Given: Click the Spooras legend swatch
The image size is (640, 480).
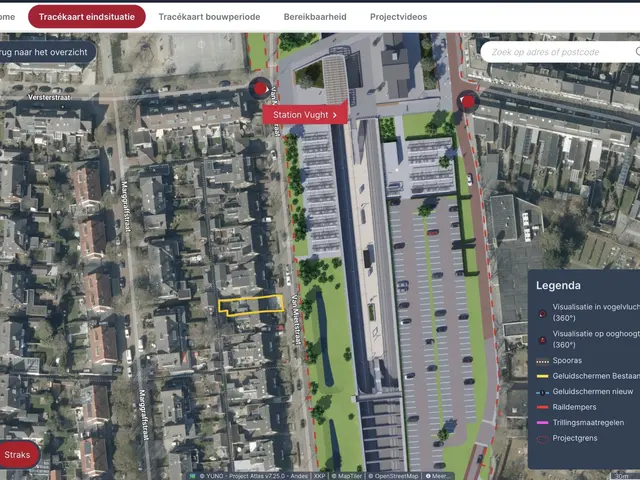Looking at the screenshot, I should click(x=542, y=361).
